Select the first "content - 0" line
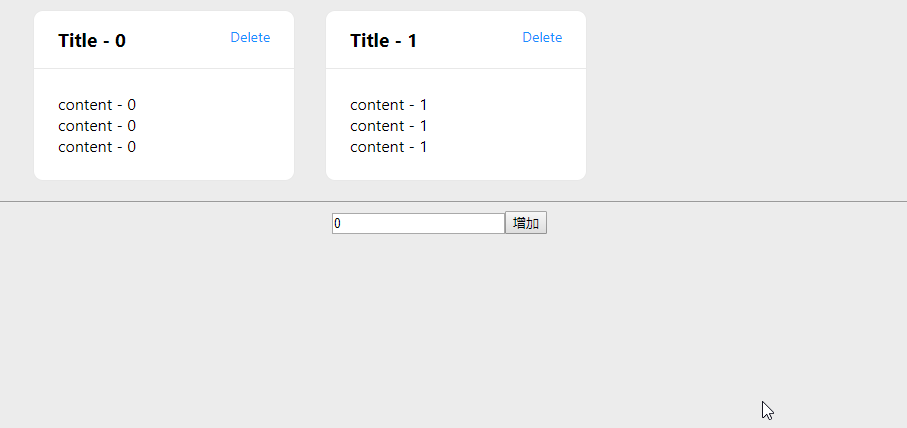 [x=97, y=105]
